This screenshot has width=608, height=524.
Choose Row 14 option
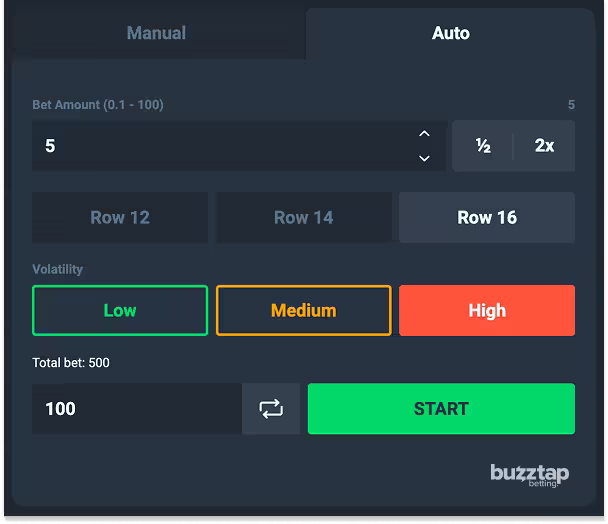point(304,218)
